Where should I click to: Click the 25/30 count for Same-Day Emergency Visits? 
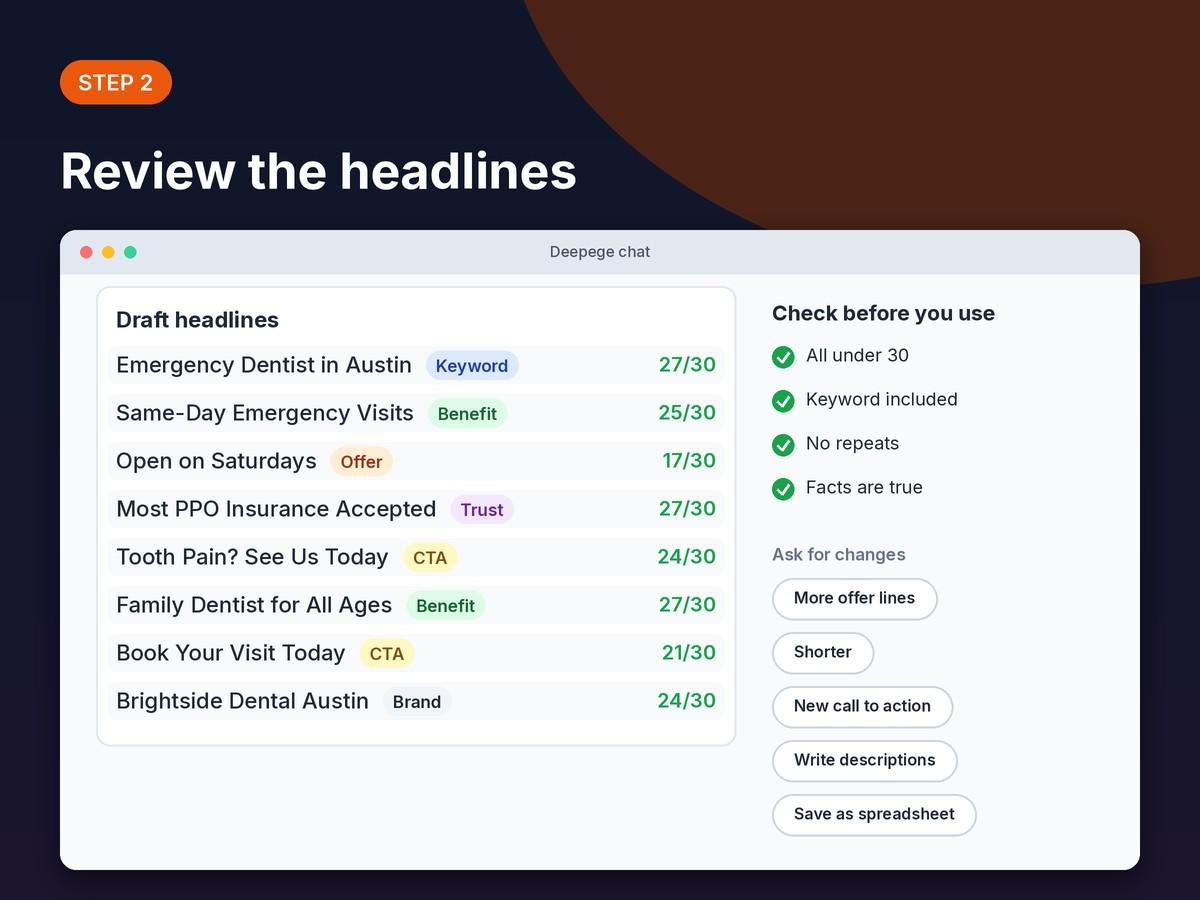[687, 413]
